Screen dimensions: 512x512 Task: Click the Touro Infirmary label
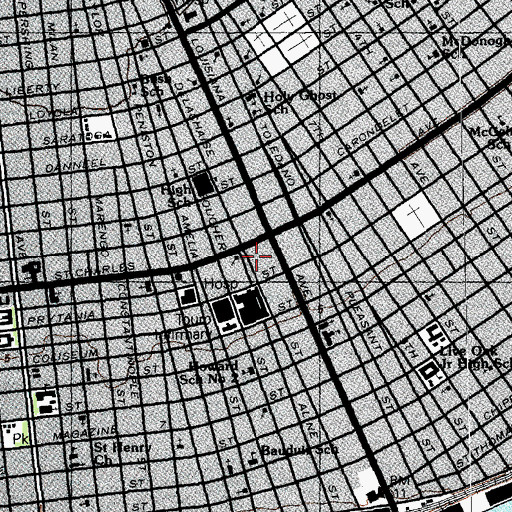(x=184, y=327)
